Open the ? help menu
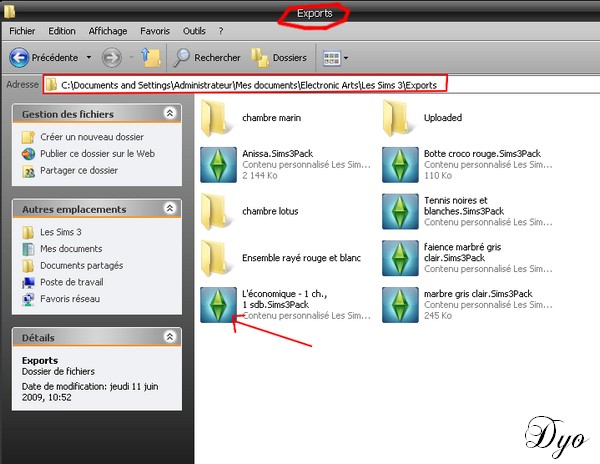 pyautogui.click(x=221, y=31)
